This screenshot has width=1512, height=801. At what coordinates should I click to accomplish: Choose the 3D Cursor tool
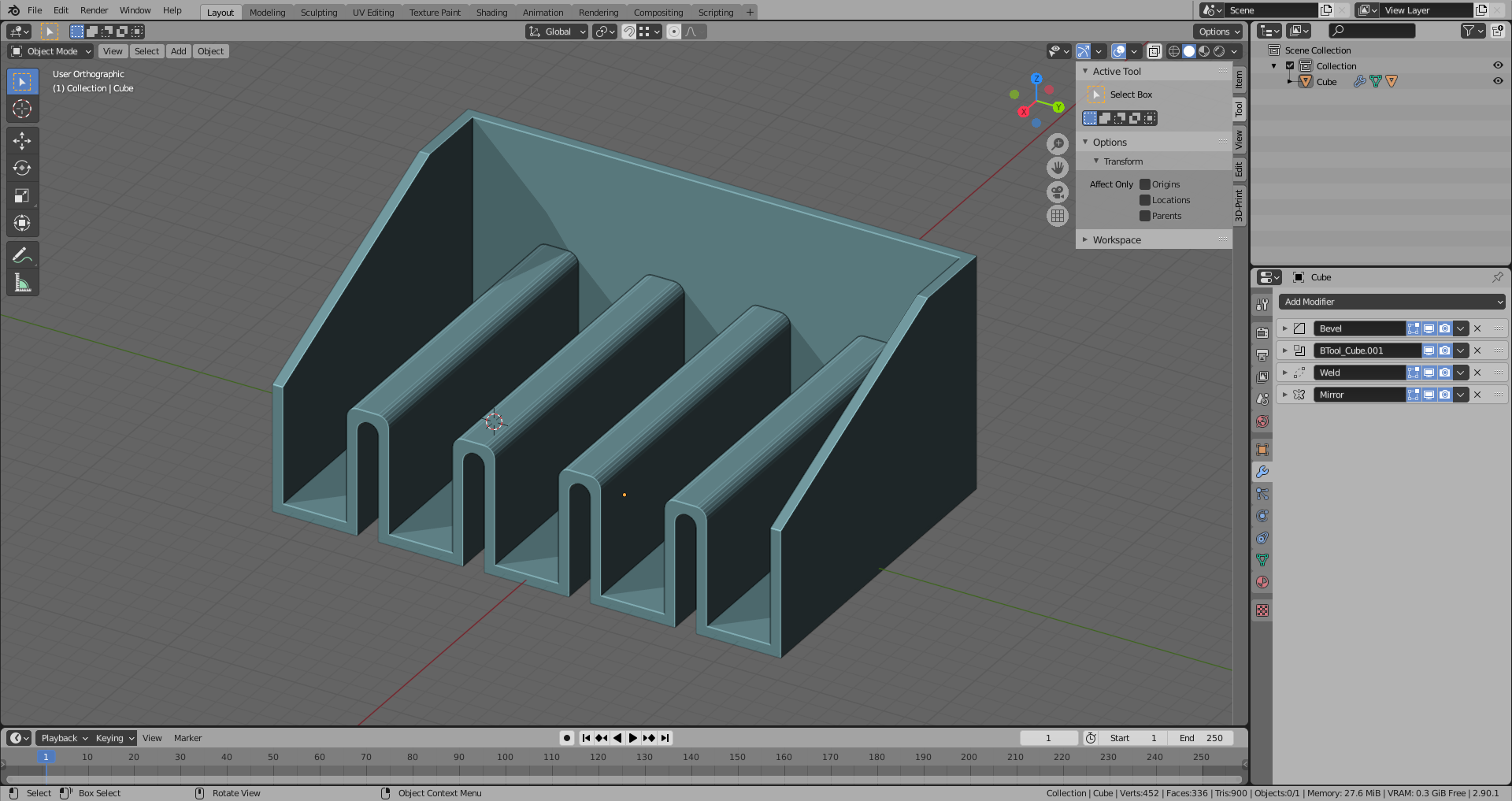coord(22,109)
